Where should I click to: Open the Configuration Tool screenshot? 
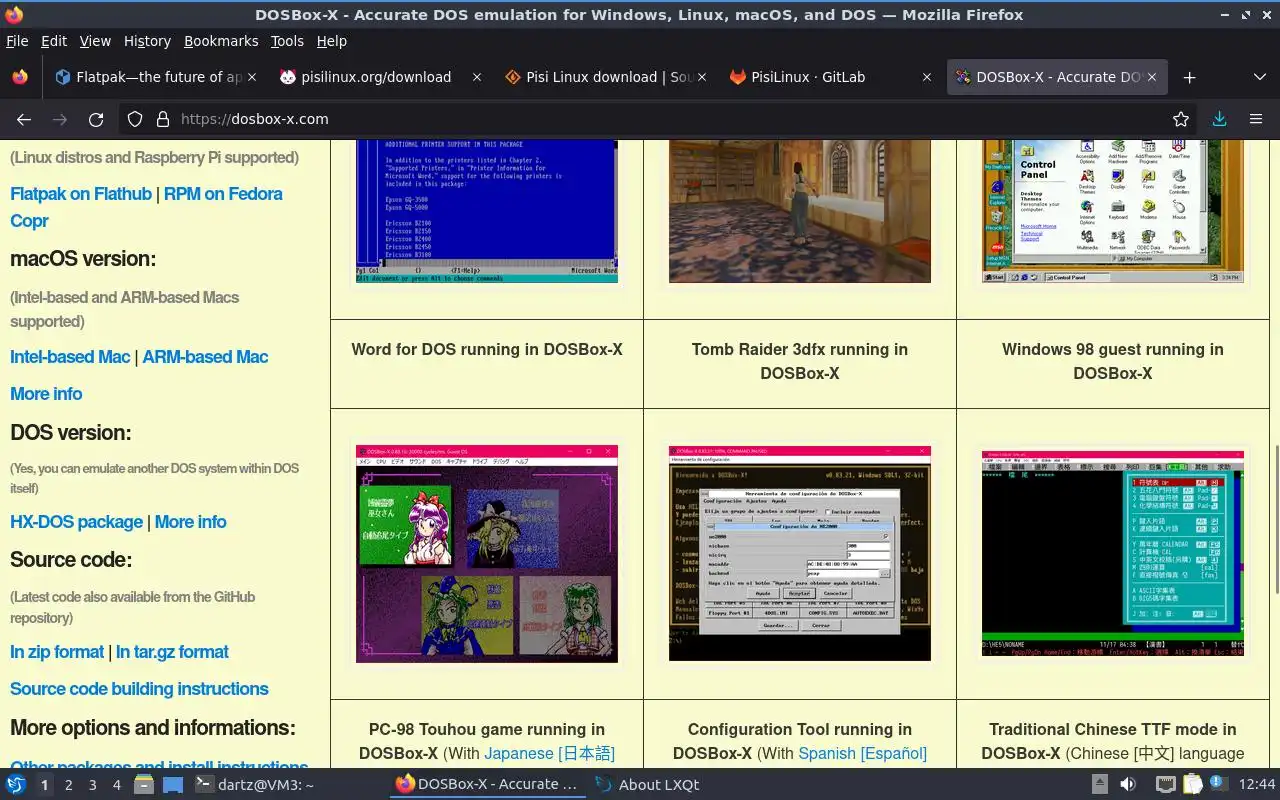[x=800, y=554]
